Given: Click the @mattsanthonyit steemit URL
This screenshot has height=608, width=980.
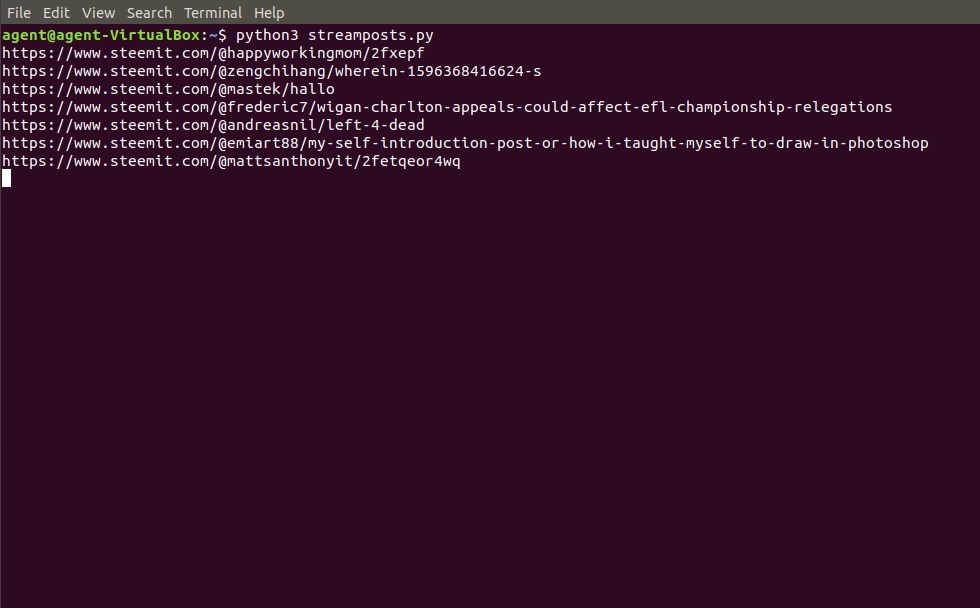Looking at the screenshot, I should coord(231,161).
